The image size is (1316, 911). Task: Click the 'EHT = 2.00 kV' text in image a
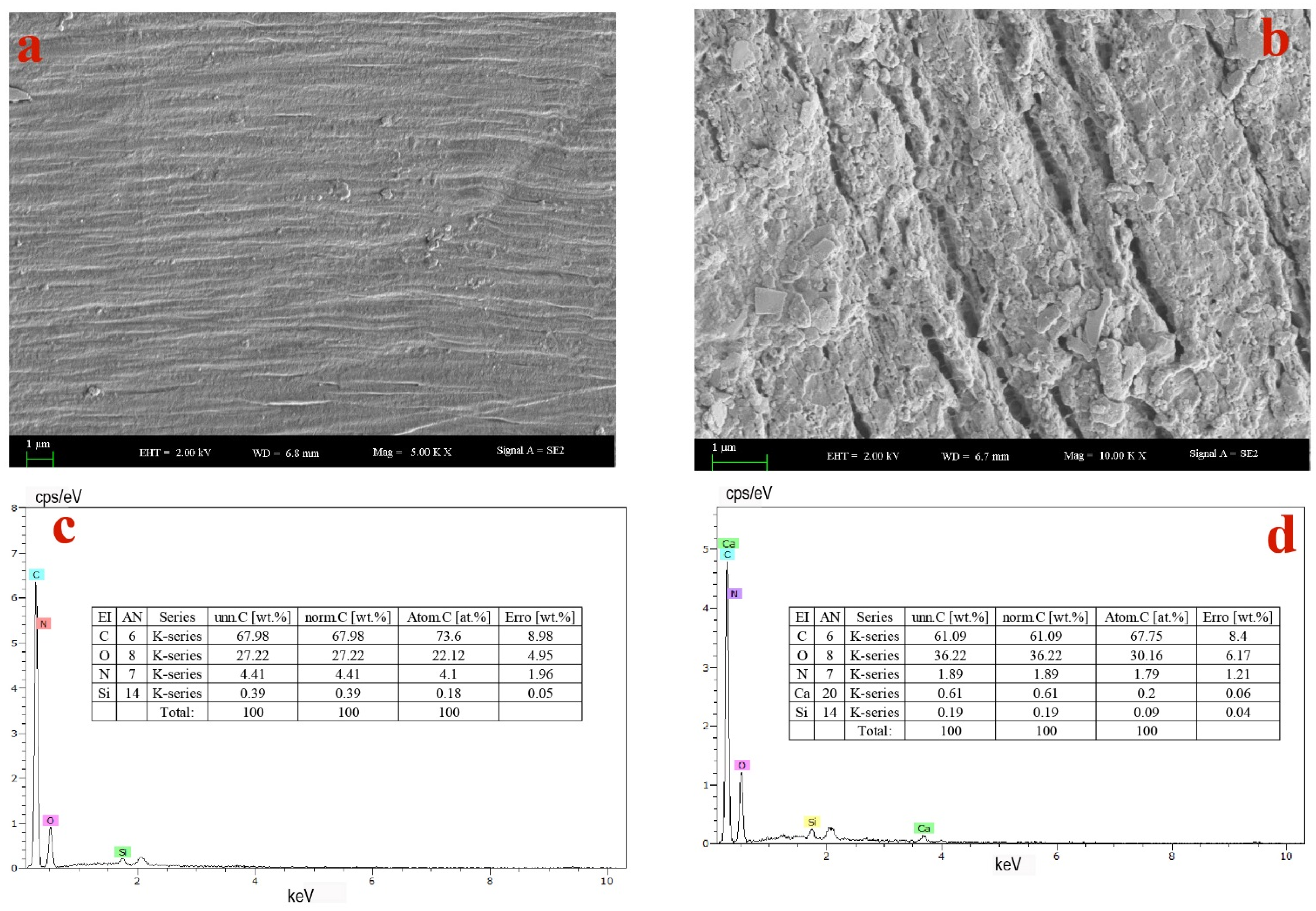[x=175, y=453]
